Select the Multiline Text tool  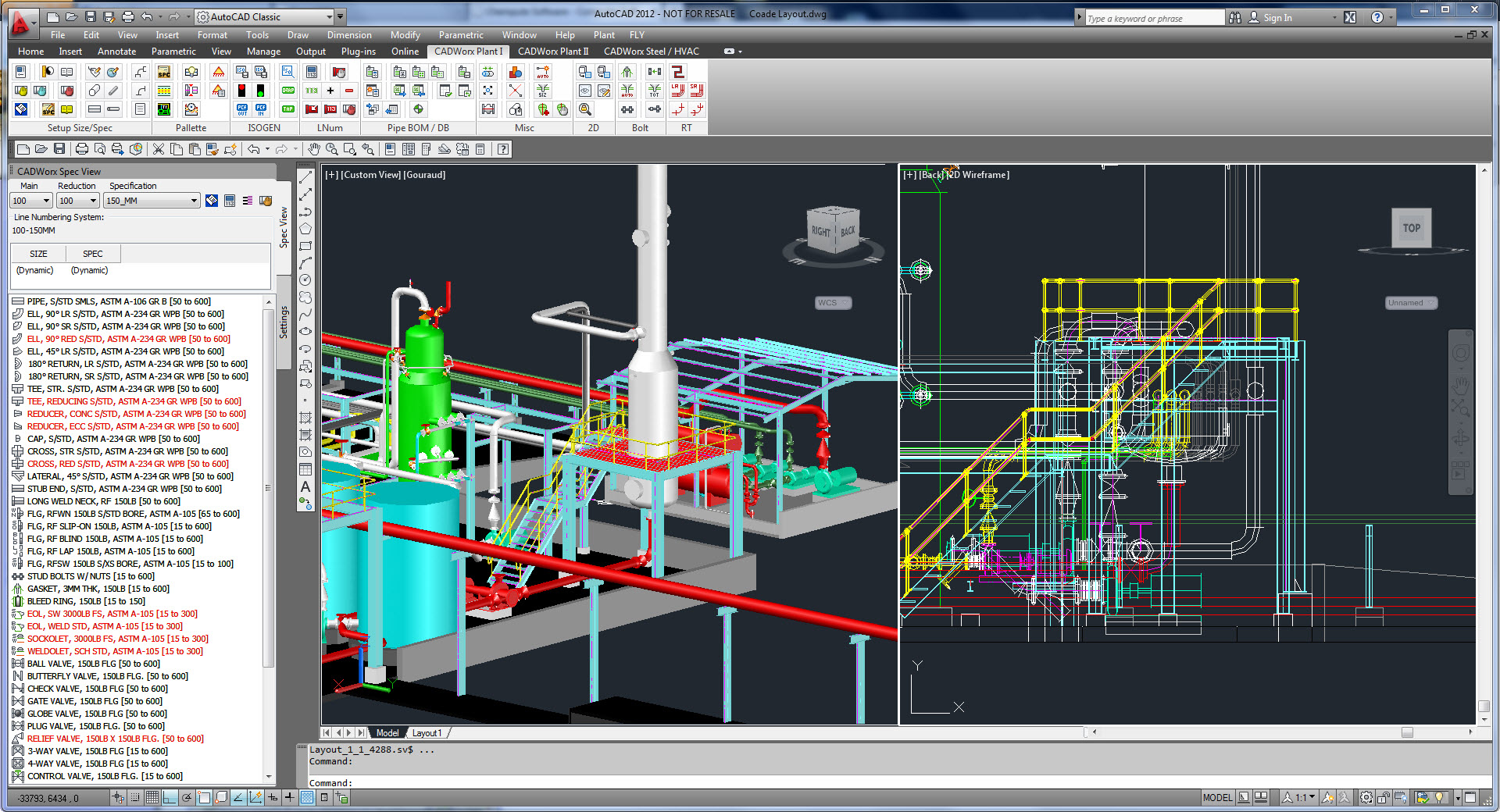pos(305,486)
